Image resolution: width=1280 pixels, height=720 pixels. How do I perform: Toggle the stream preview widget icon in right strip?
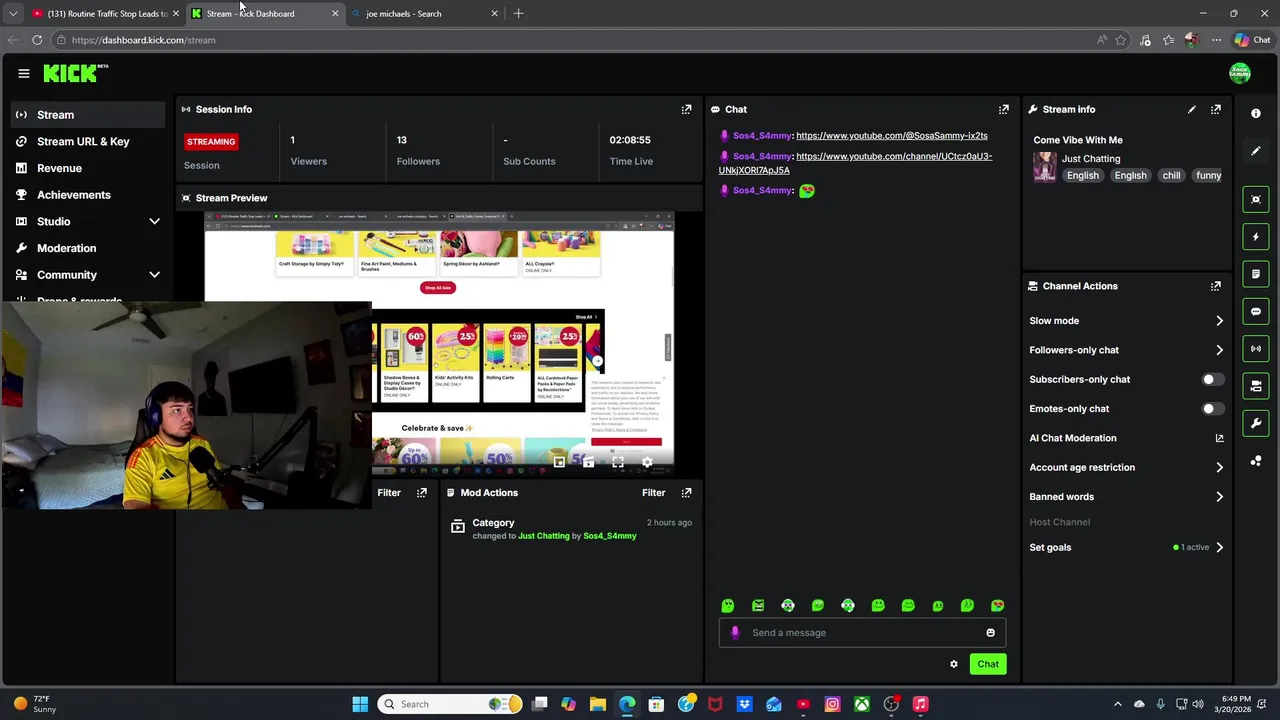pyautogui.click(x=1256, y=199)
